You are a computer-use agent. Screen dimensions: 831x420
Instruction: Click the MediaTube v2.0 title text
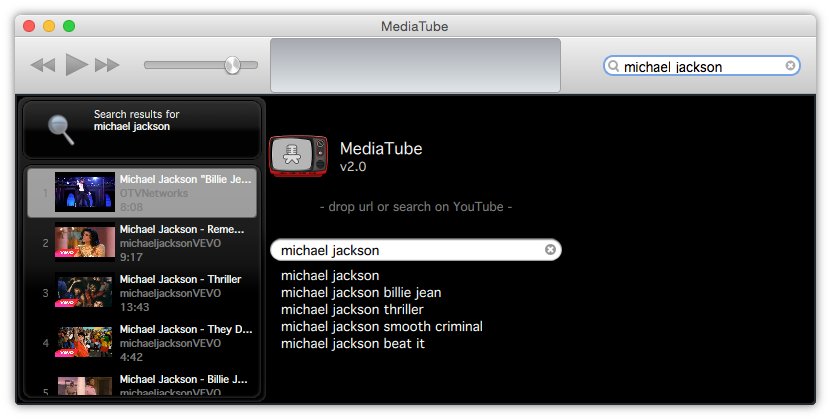pyautogui.click(x=381, y=156)
